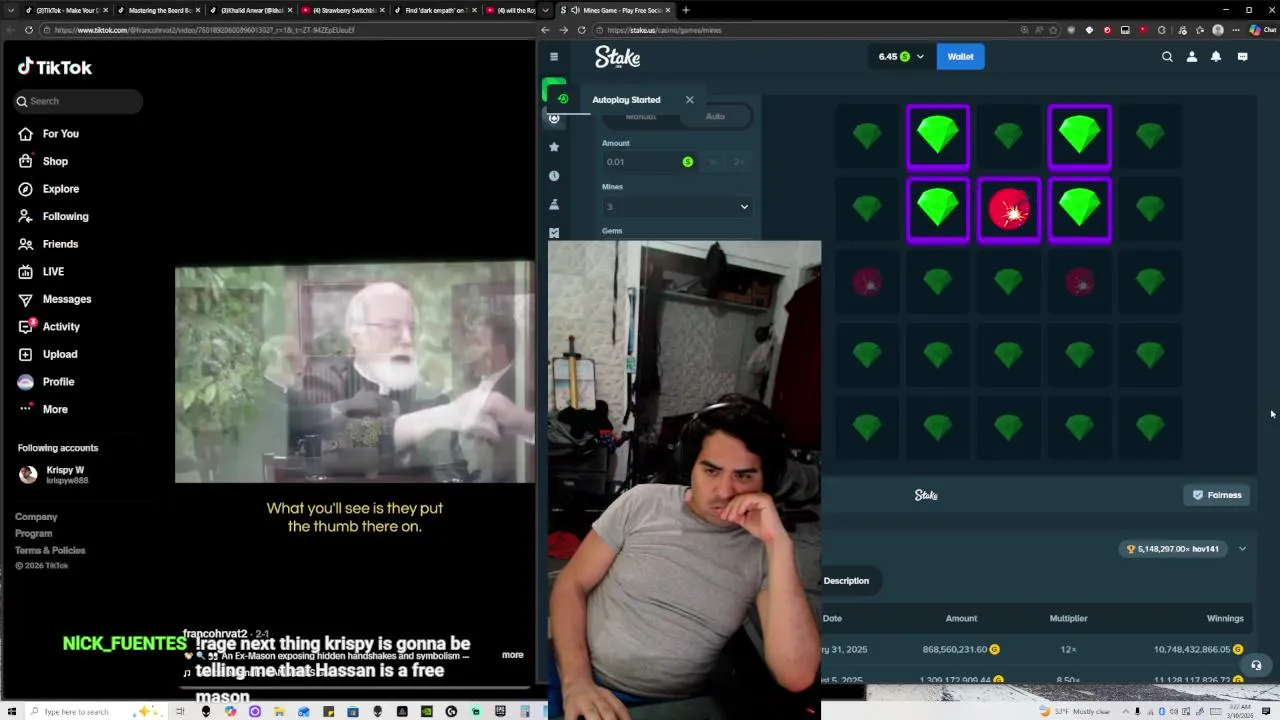Open the Stake live support headset icon
1280x720 pixels.
[1256, 665]
